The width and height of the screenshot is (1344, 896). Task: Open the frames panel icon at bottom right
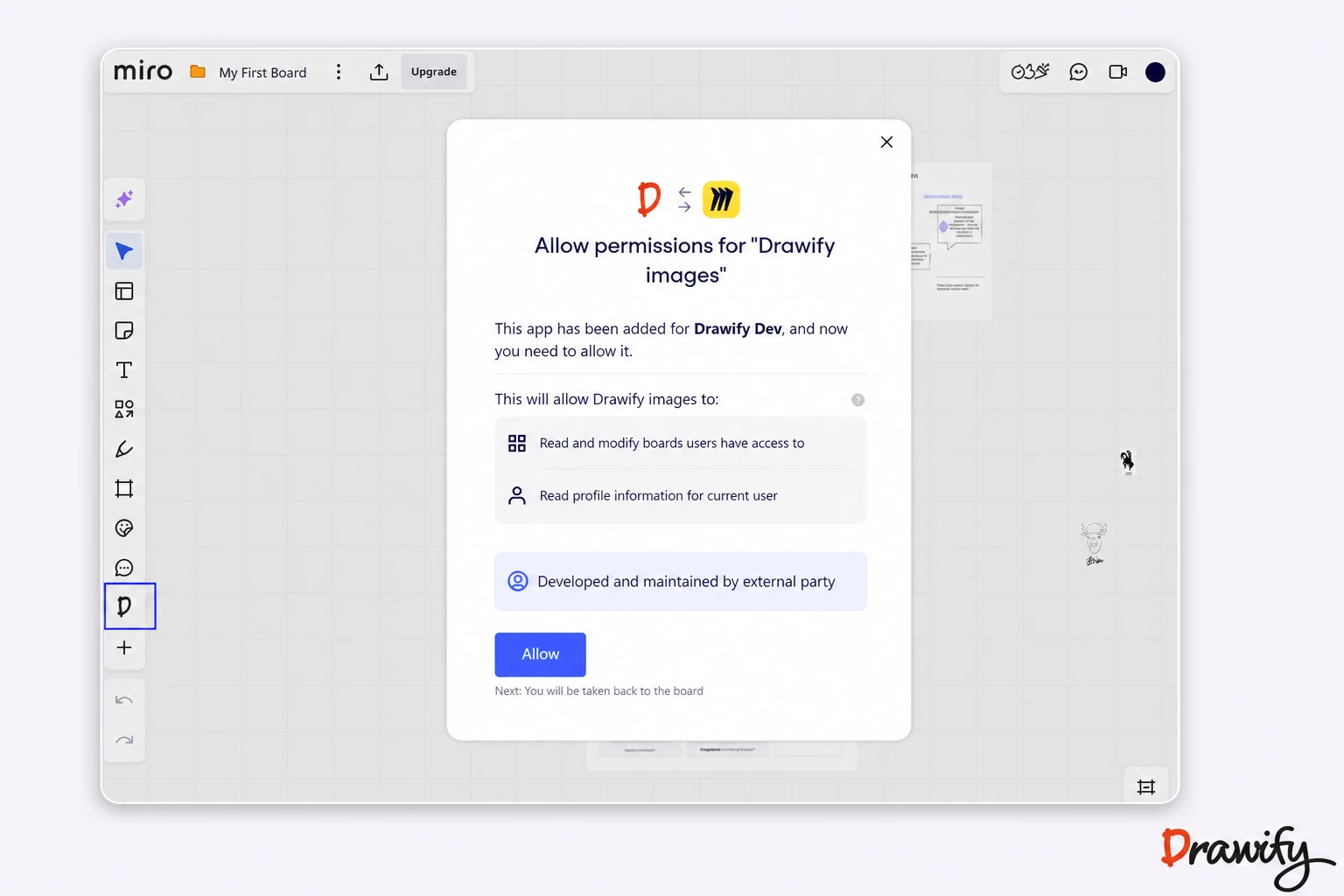(1146, 787)
